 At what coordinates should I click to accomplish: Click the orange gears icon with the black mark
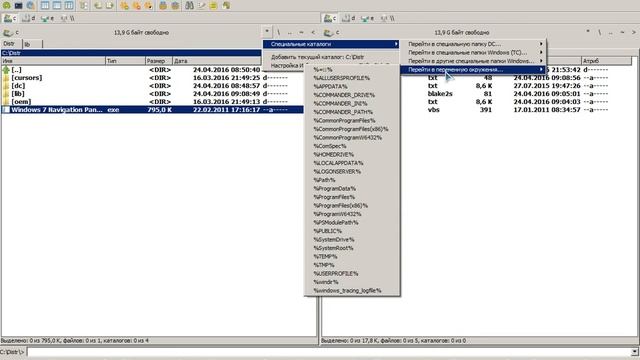[x=149, y=5]
